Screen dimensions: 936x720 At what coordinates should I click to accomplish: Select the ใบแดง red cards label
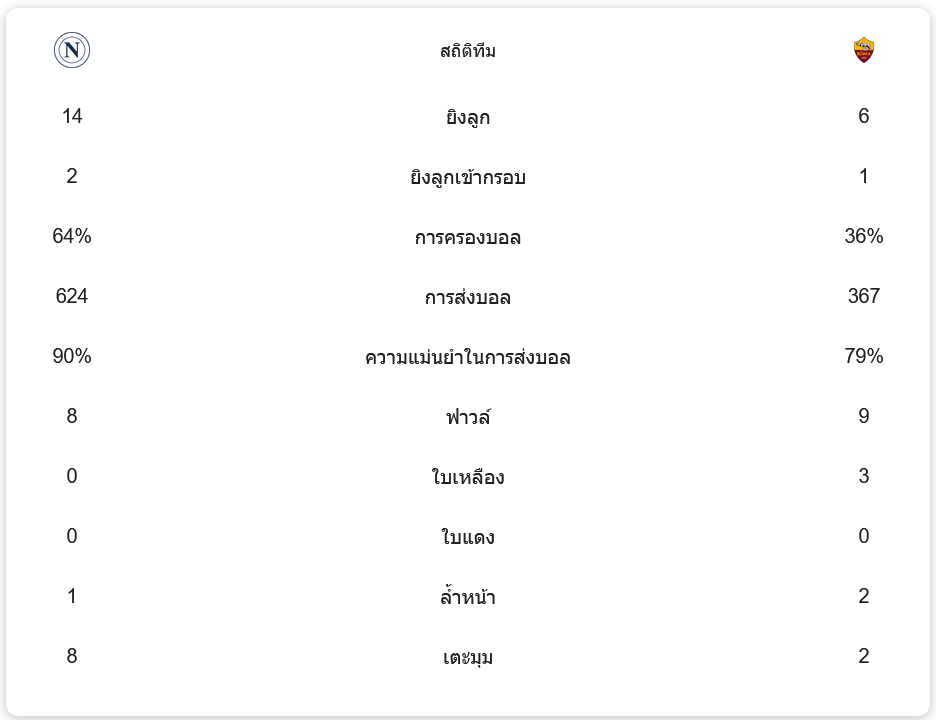(x=468, y=537)
